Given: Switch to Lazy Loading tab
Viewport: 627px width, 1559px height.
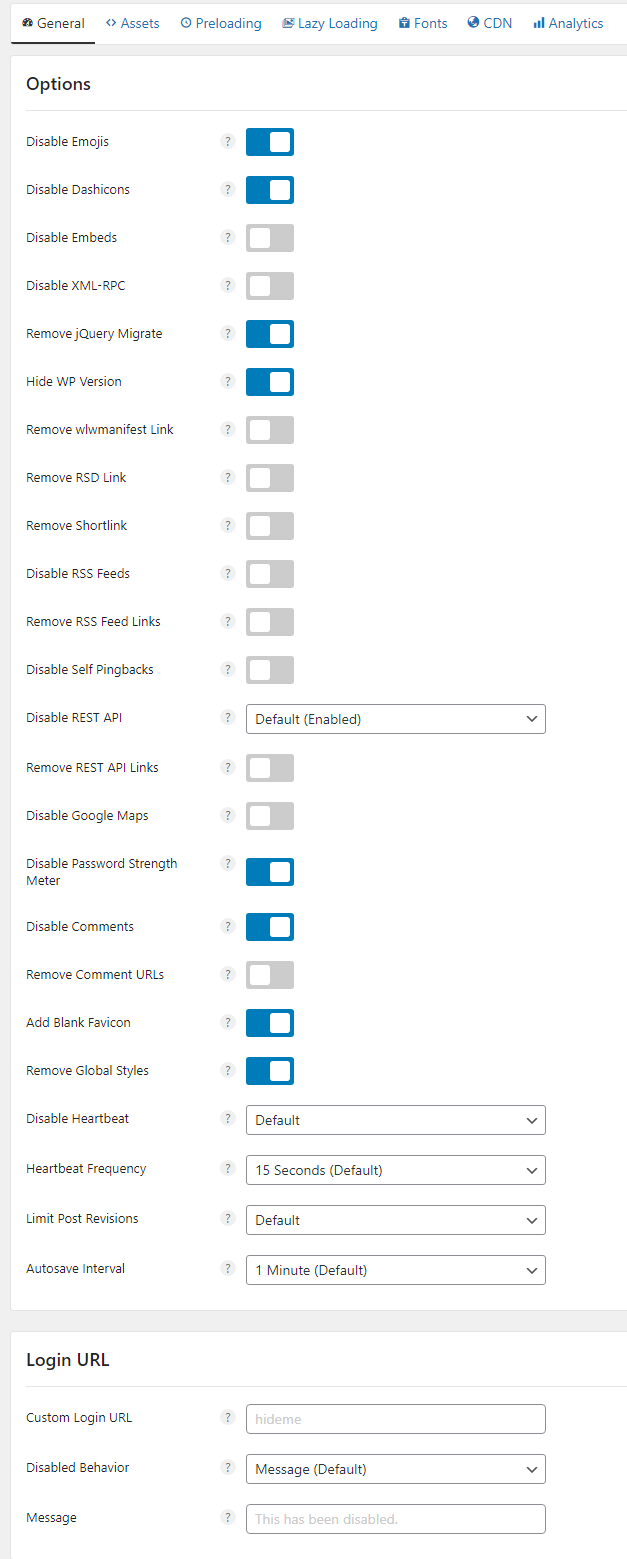Looking at the screenshot, I should point(330,23).
